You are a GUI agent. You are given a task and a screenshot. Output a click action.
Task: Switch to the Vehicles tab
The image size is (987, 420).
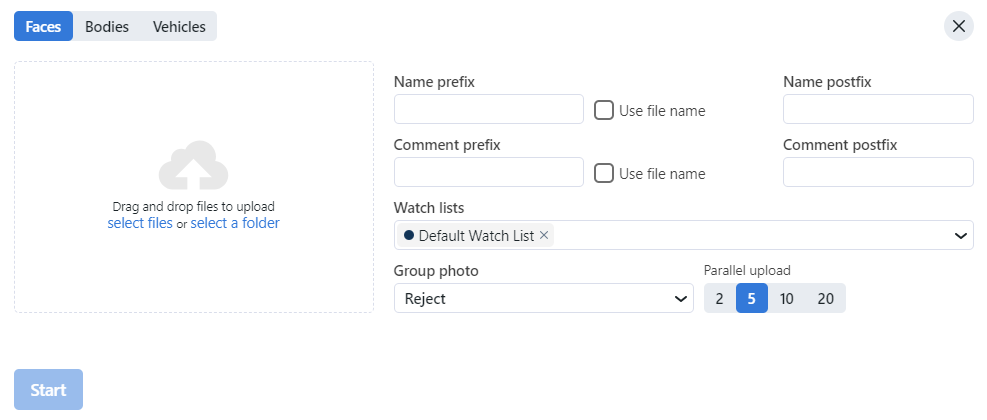(x=179, y=27)
